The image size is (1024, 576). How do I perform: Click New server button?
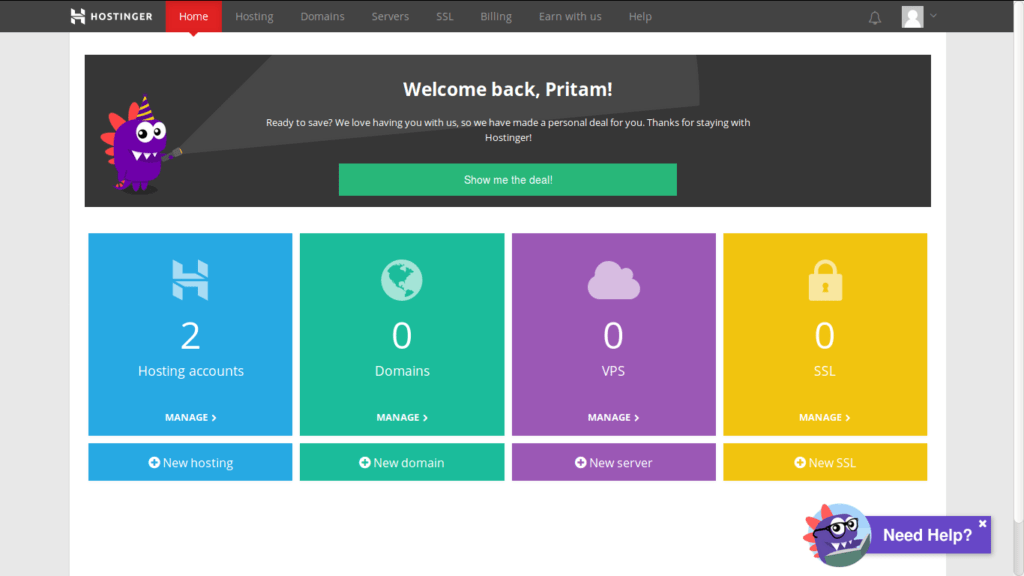pos(613,462)
